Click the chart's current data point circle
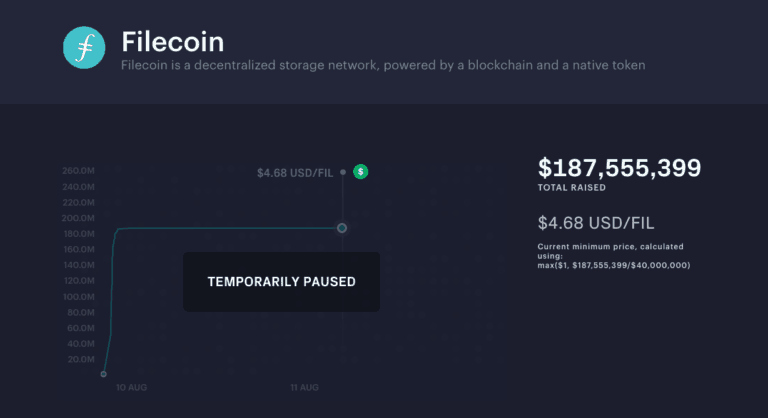The height and width of the screenshot is (418, 768). [342, 228]
